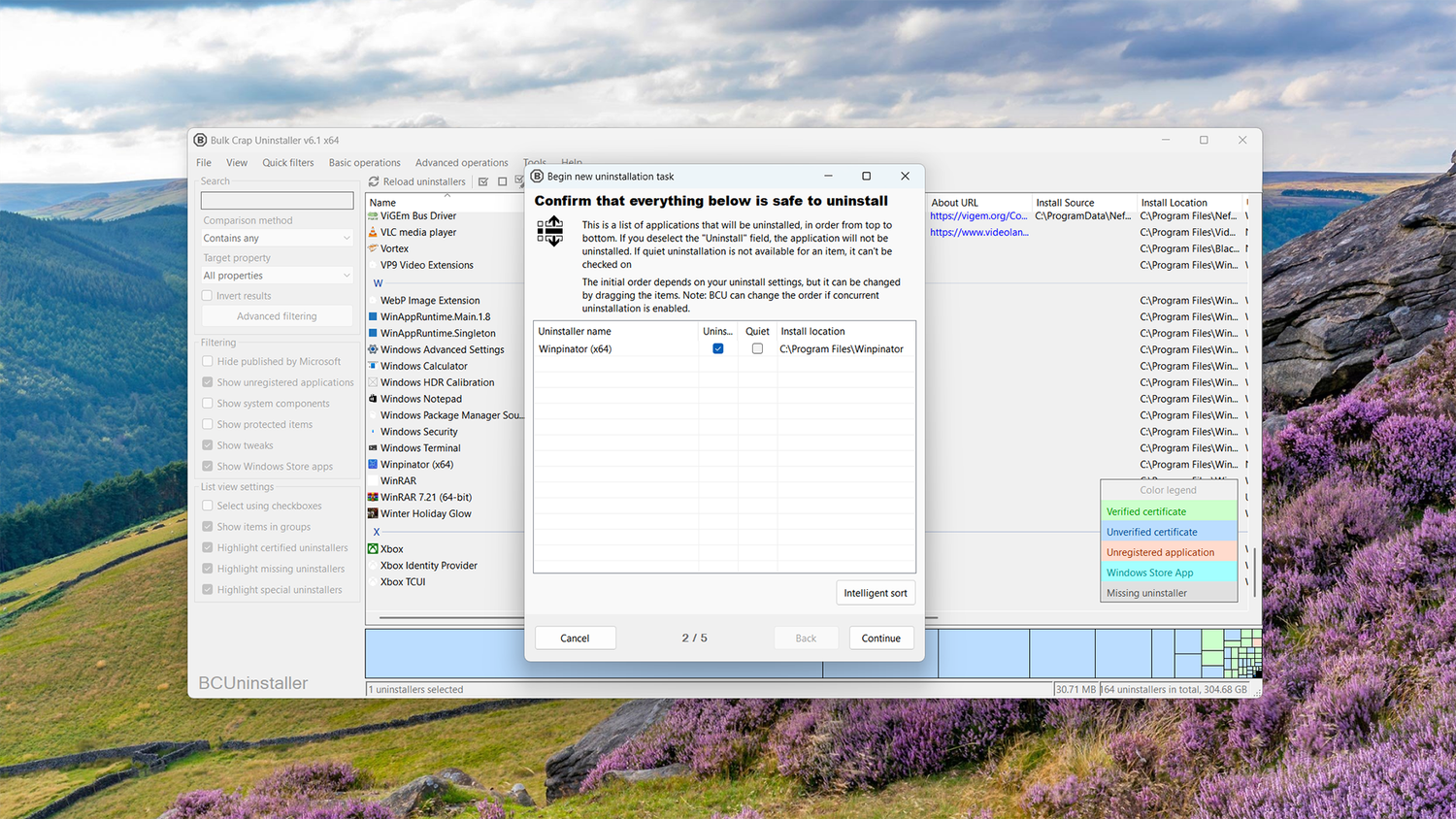Open the Quick filters menu

point(288,163)
